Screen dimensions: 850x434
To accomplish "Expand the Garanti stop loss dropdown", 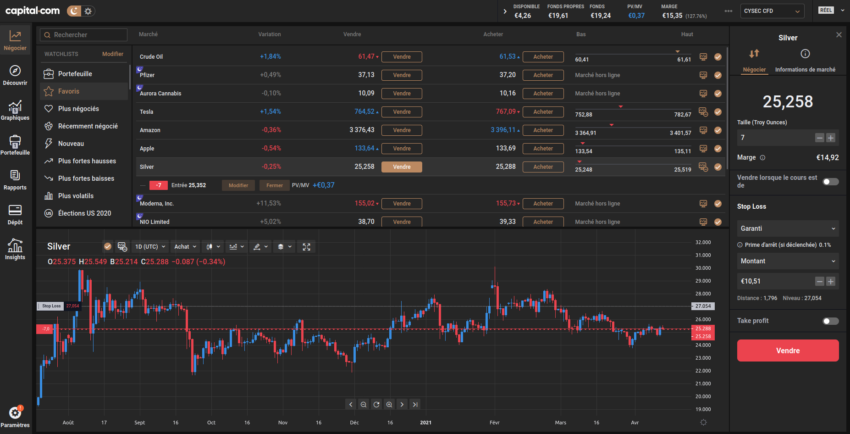I will tap(786, 227).
